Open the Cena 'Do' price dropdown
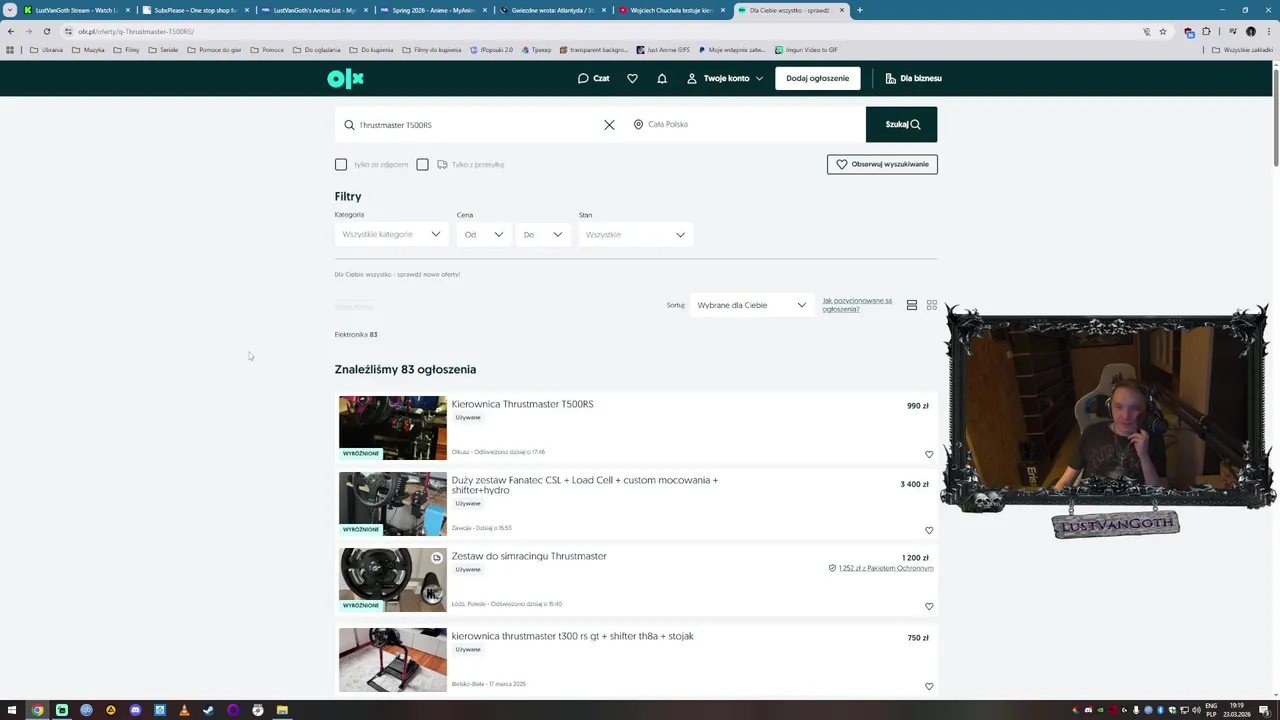The image size is (1280, 720). click(543, 234)
